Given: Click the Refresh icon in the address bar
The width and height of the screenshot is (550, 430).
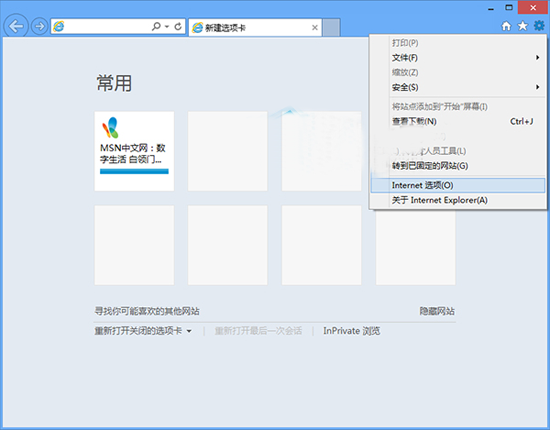Looking at the screenshot, I should 178,26.
